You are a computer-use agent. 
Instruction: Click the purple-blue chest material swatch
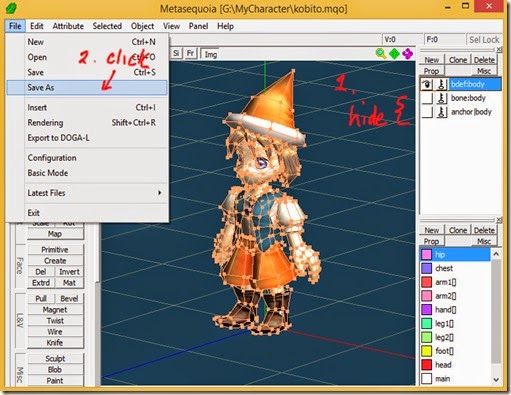427,268
